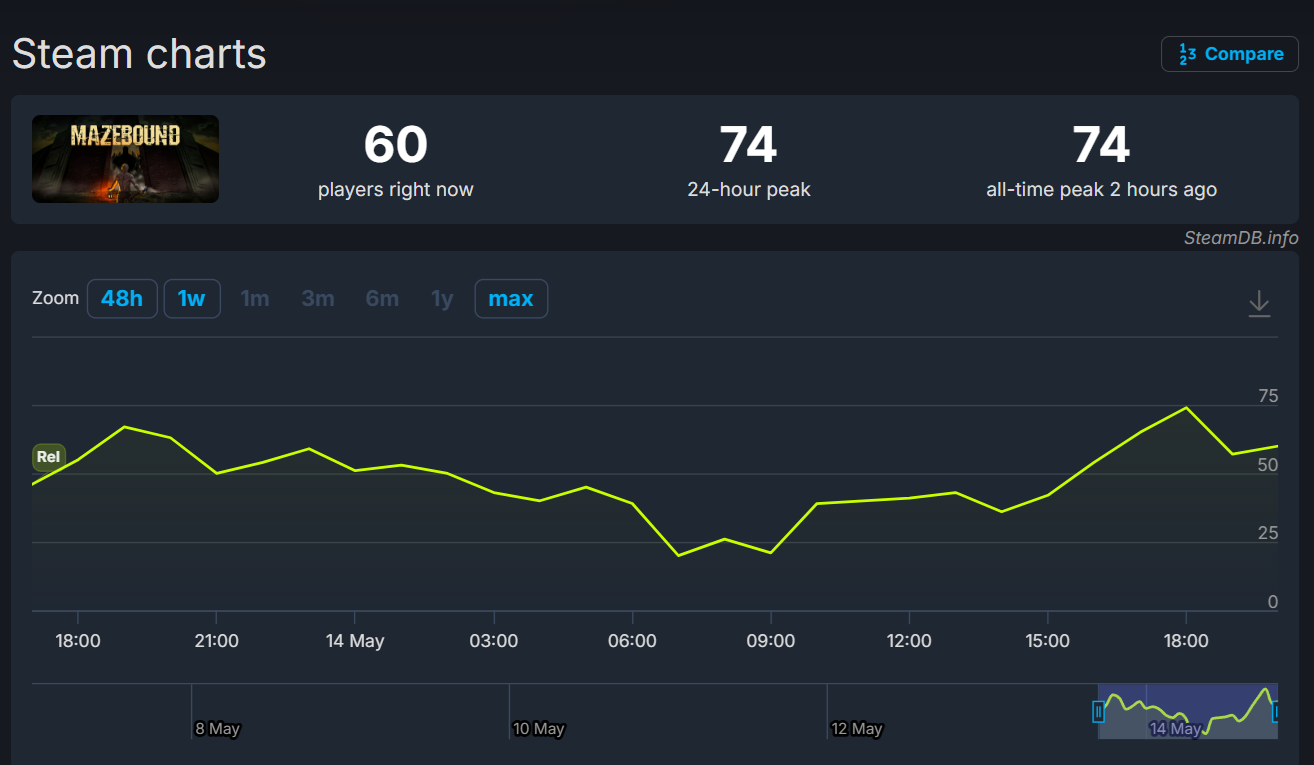Click the Steam charts heading
The image size is (1314, 765).
coord(139,53)
